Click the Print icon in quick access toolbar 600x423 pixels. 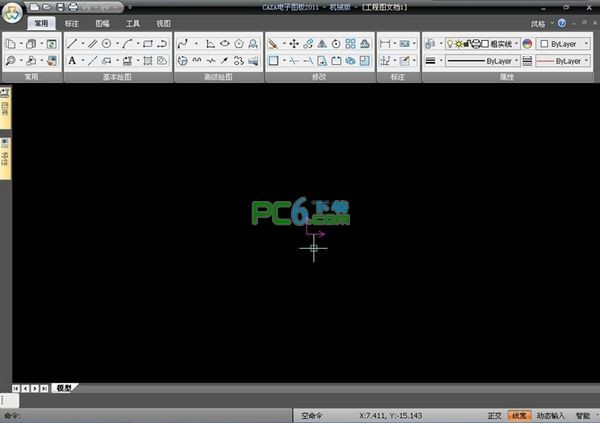(x=73, y=7)
